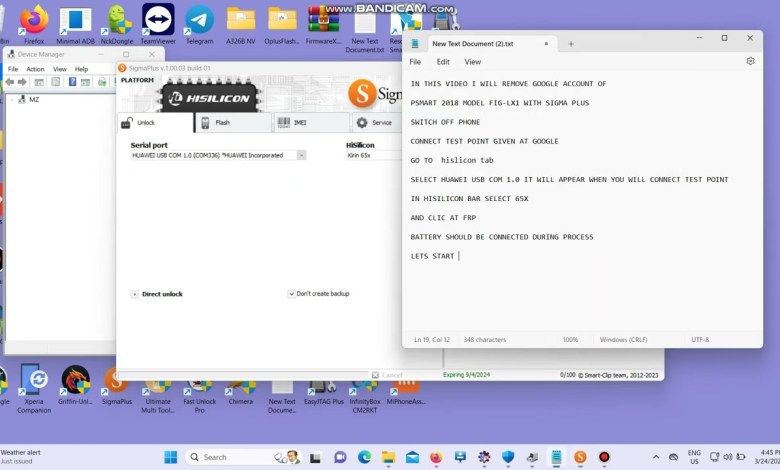Switch to the Flash tab in SigmaPlus

click(x=231, y=123)
